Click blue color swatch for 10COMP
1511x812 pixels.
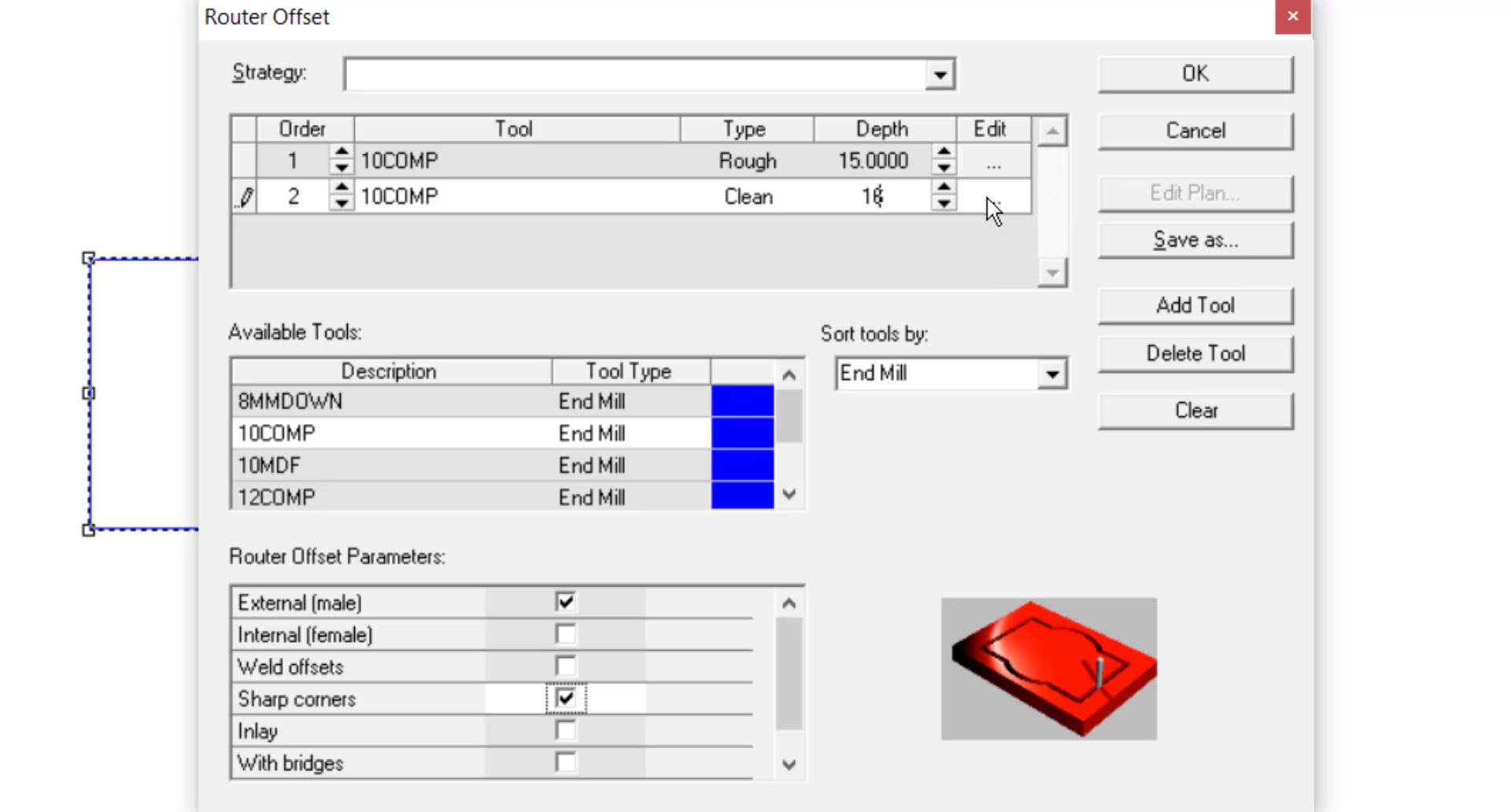(x=742, y=434)
